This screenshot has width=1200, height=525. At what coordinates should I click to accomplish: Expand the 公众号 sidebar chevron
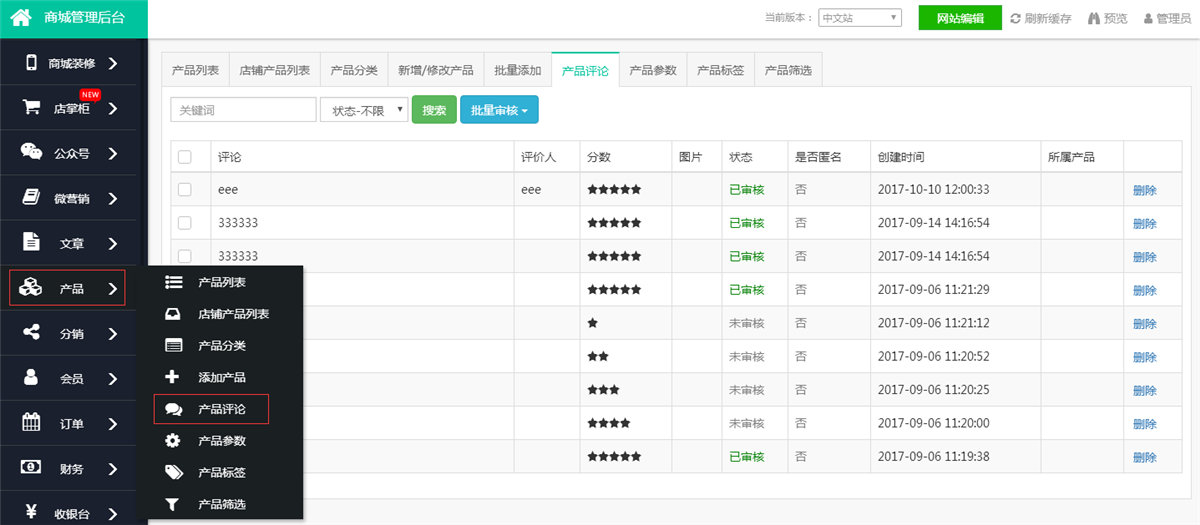tap(113, 153)
